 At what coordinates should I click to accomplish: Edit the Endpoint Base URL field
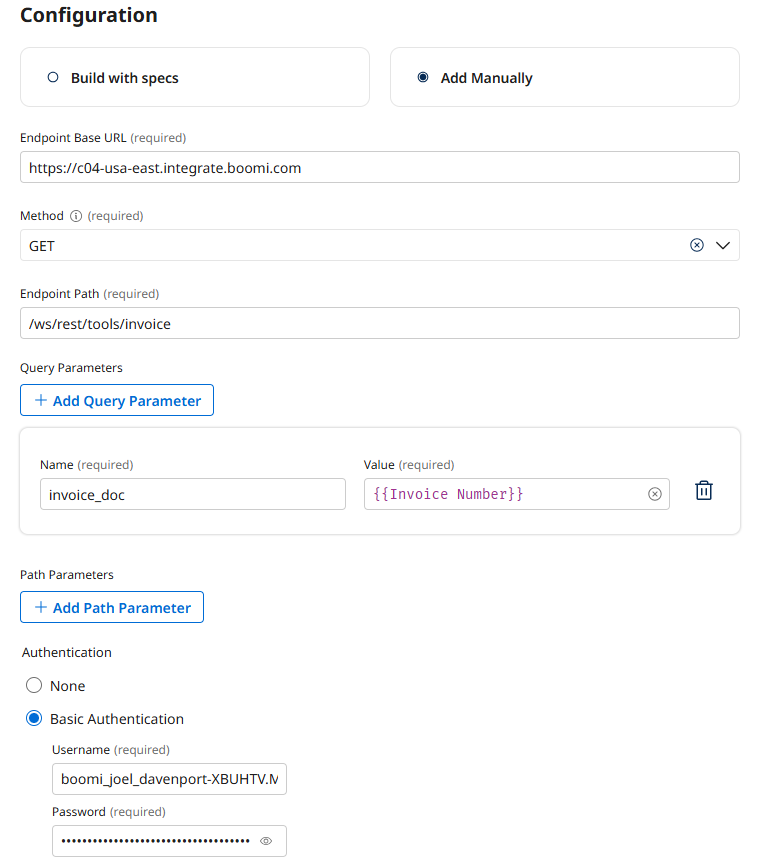click(x=380, y=167)
